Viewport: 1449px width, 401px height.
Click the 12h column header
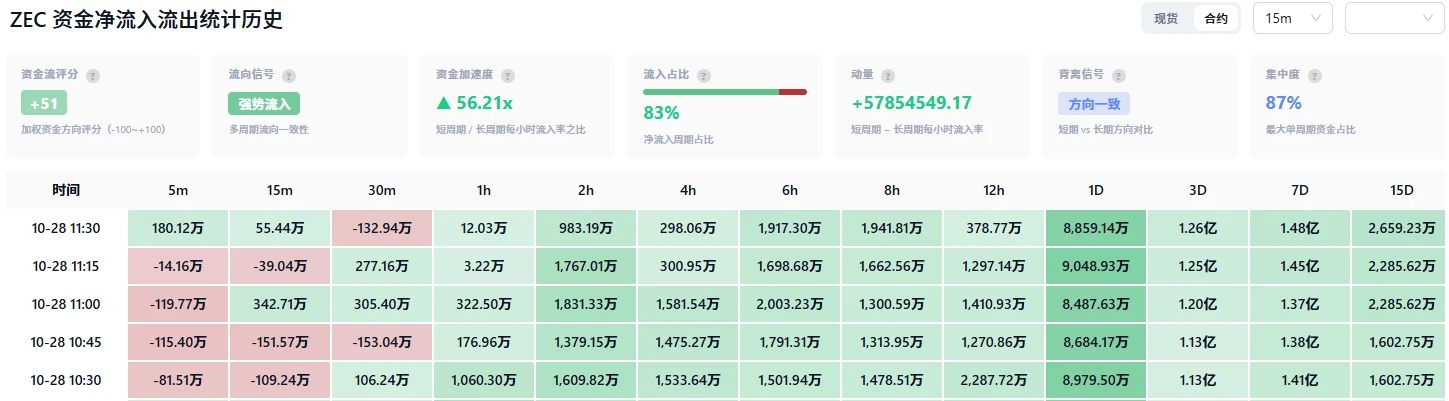994,190
